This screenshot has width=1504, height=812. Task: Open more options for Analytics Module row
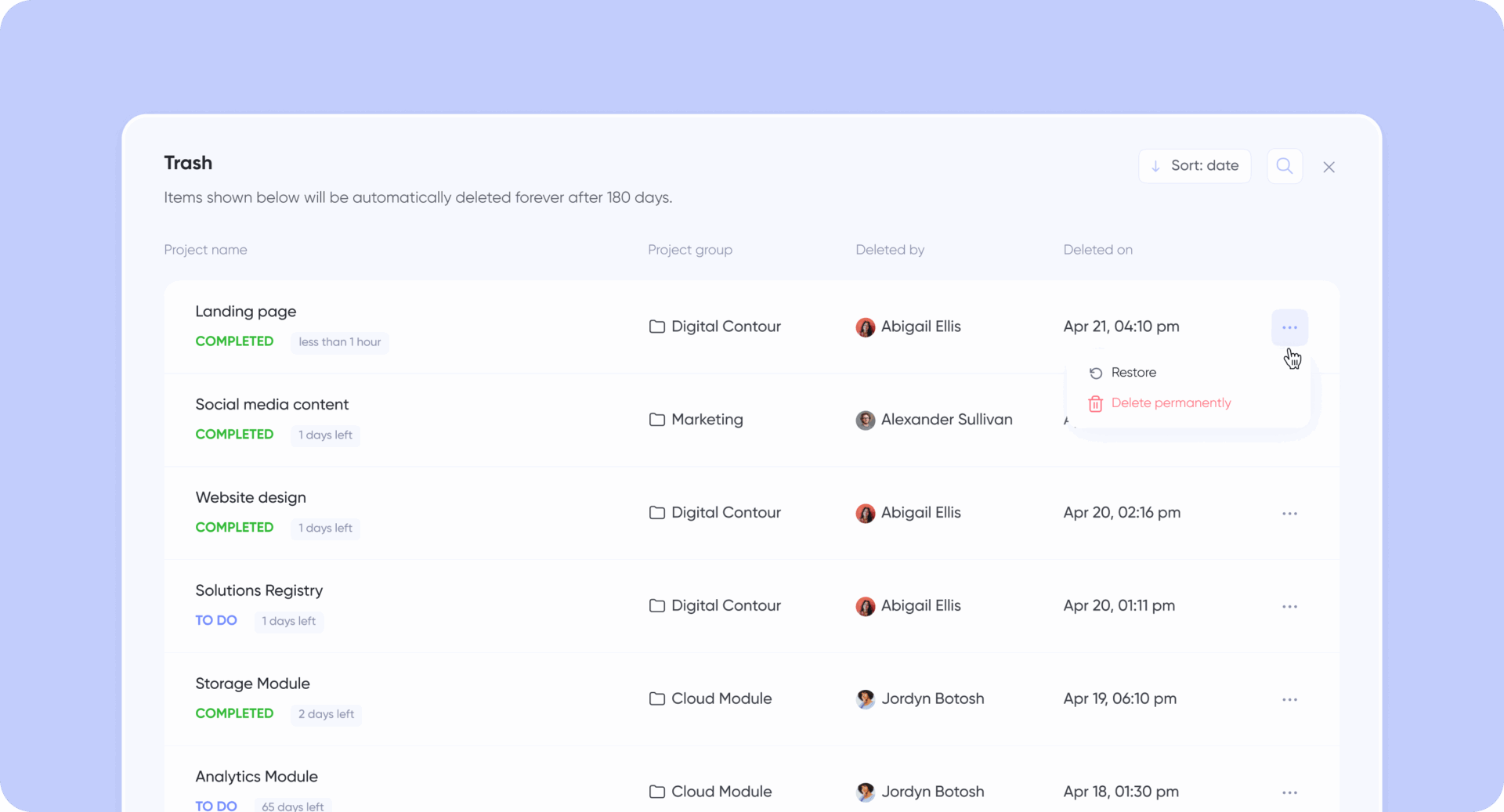coord(1289,792)
